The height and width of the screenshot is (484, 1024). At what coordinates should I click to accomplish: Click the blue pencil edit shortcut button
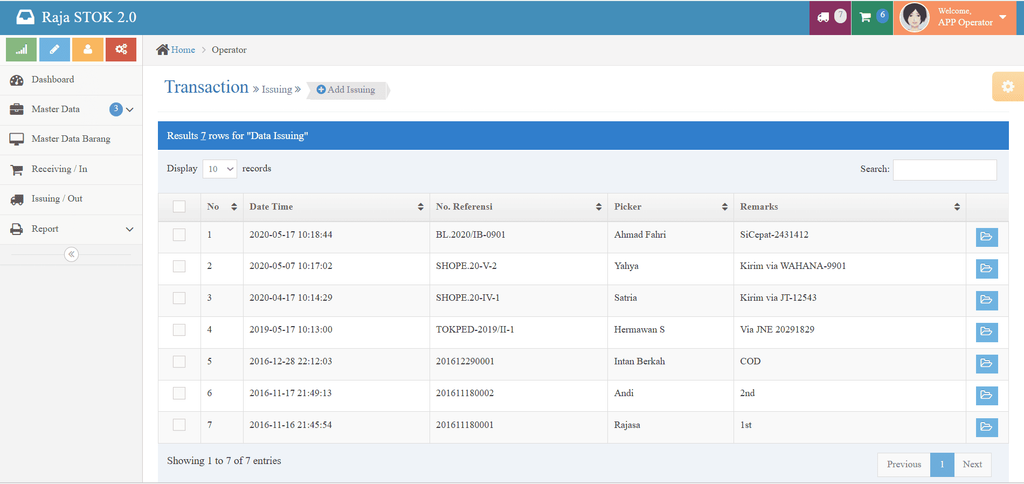pos(54,50)
